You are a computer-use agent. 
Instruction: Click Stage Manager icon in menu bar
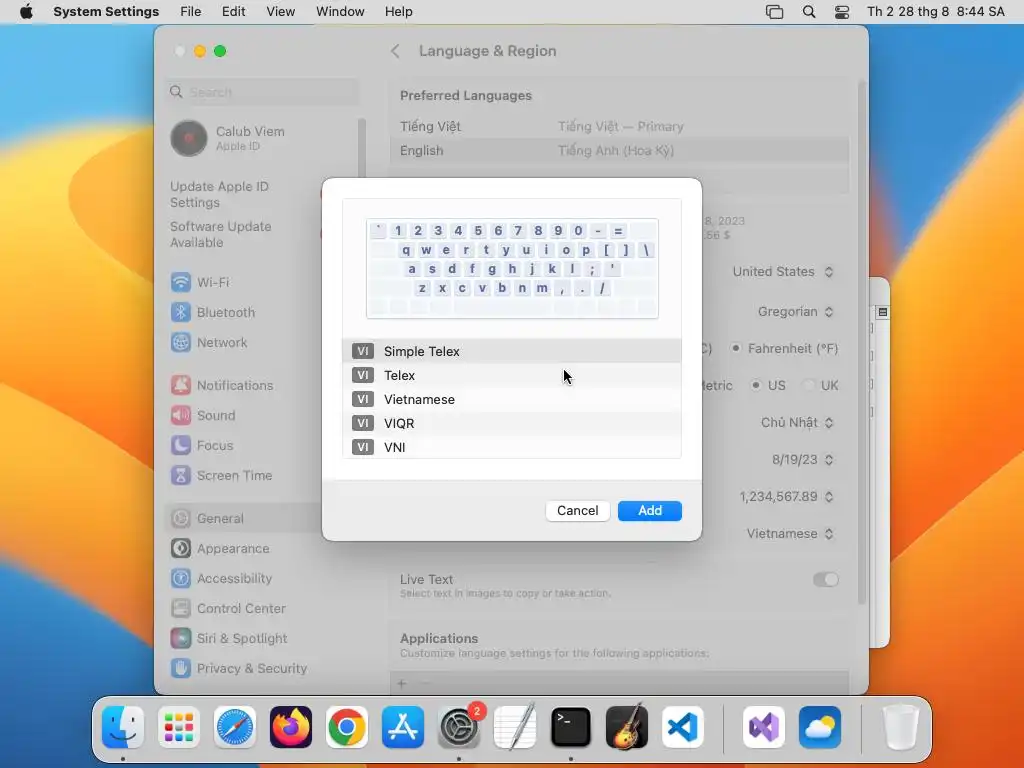coord(775,12)
